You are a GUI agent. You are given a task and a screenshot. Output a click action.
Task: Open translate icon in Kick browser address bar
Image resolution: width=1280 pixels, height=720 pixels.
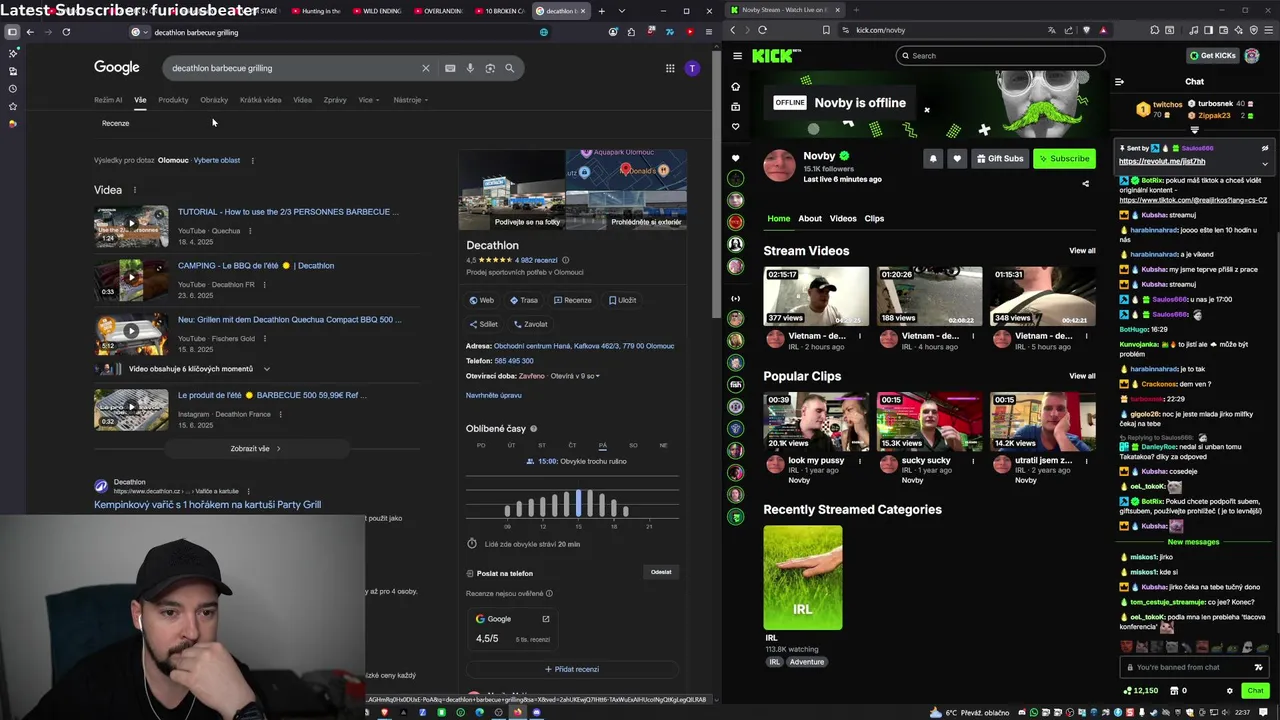(x=1051, y=30)
